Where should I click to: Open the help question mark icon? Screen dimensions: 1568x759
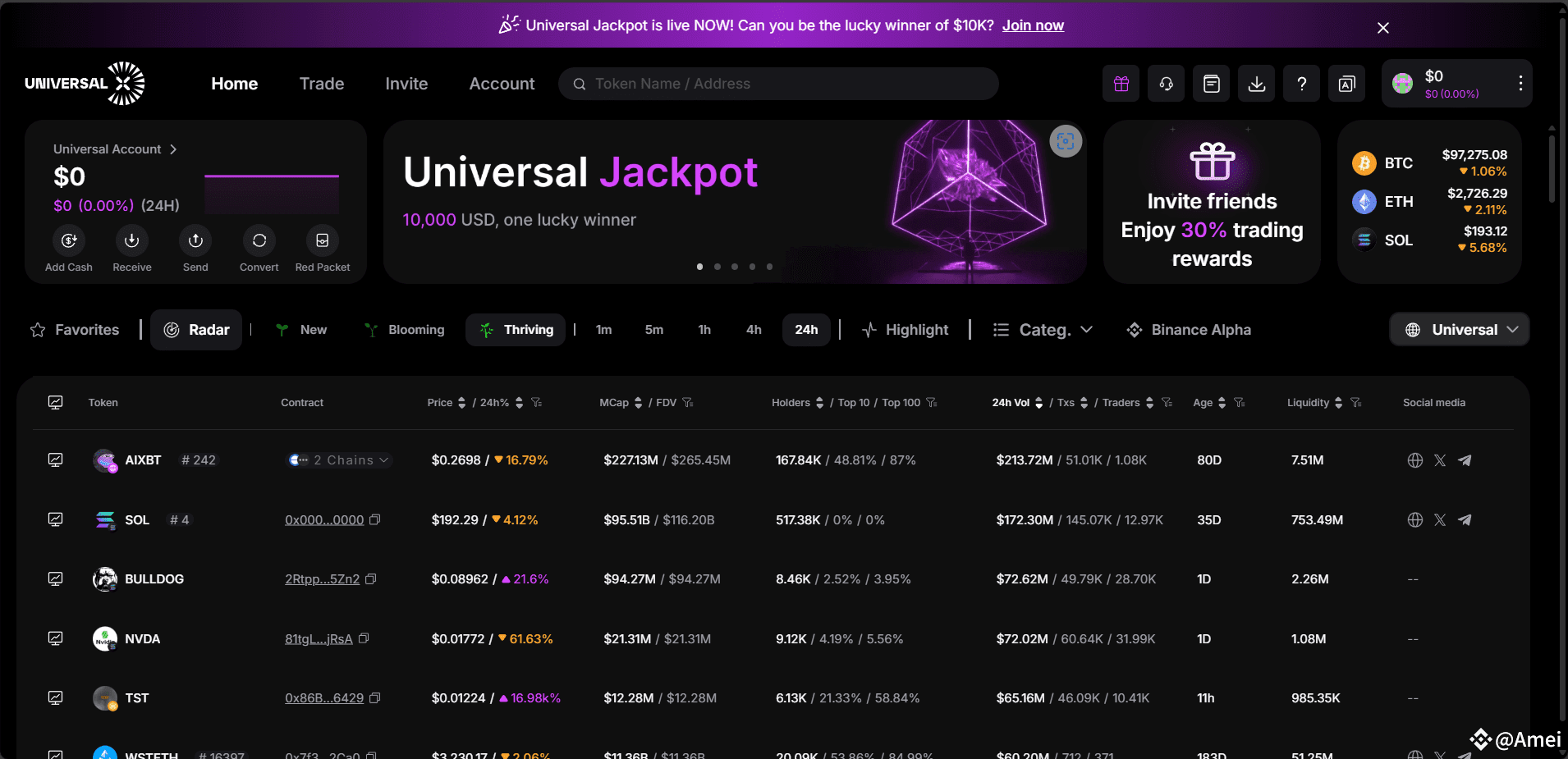1301,84
